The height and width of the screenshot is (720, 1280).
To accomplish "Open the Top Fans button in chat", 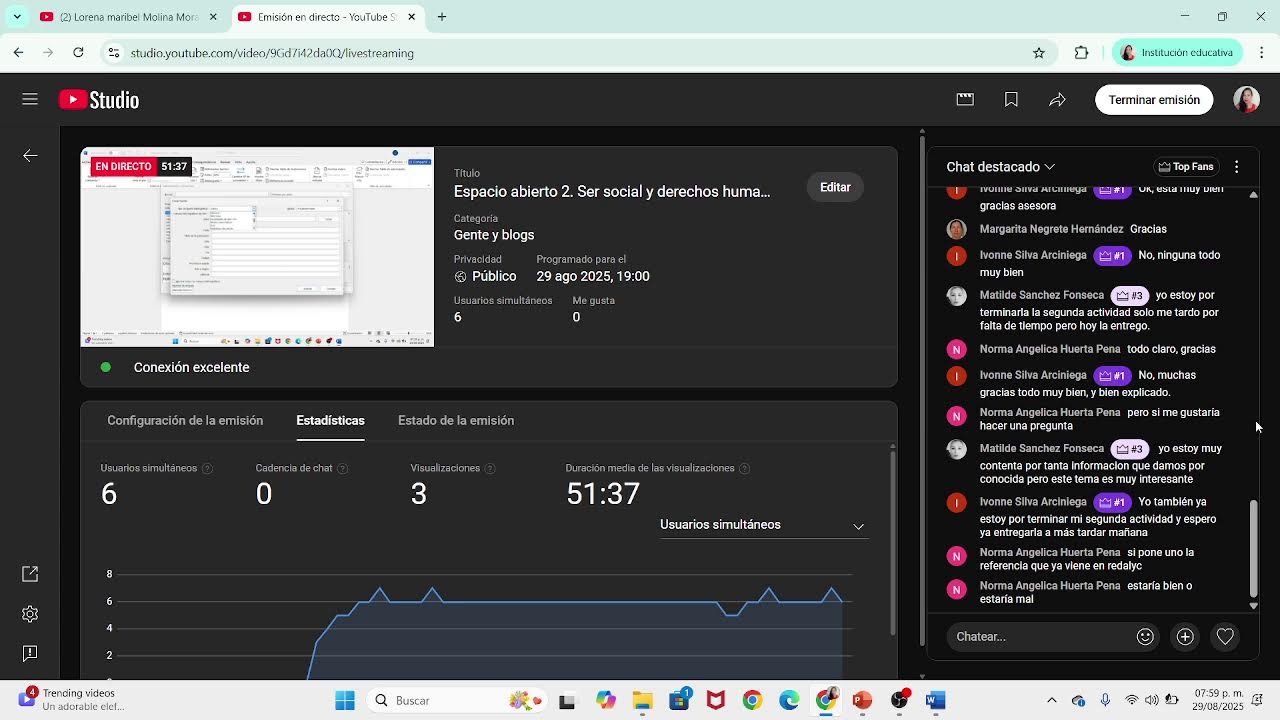I will tap(1185, 167).
